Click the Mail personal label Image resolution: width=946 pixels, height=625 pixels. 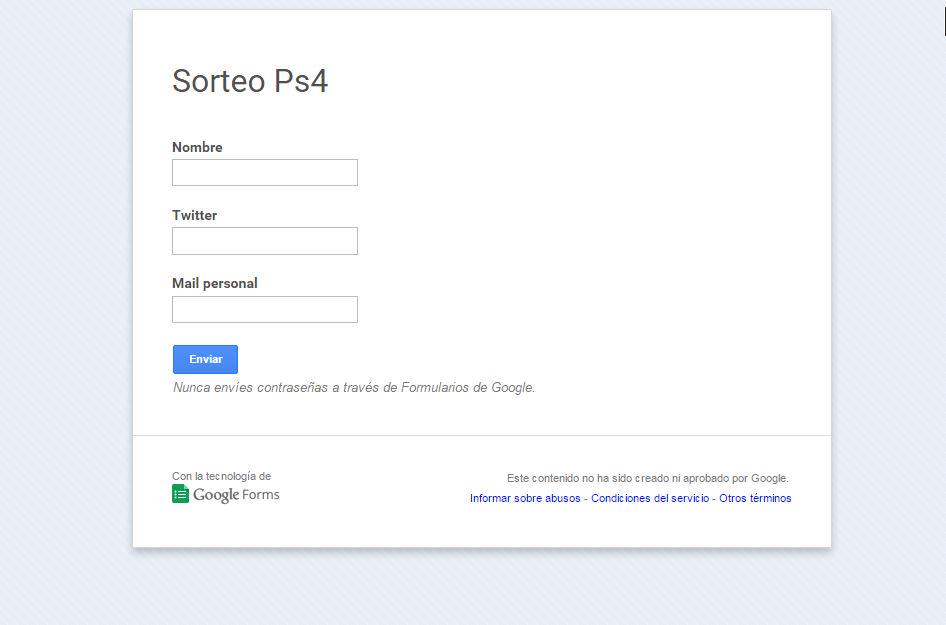[x=215, y=284]
